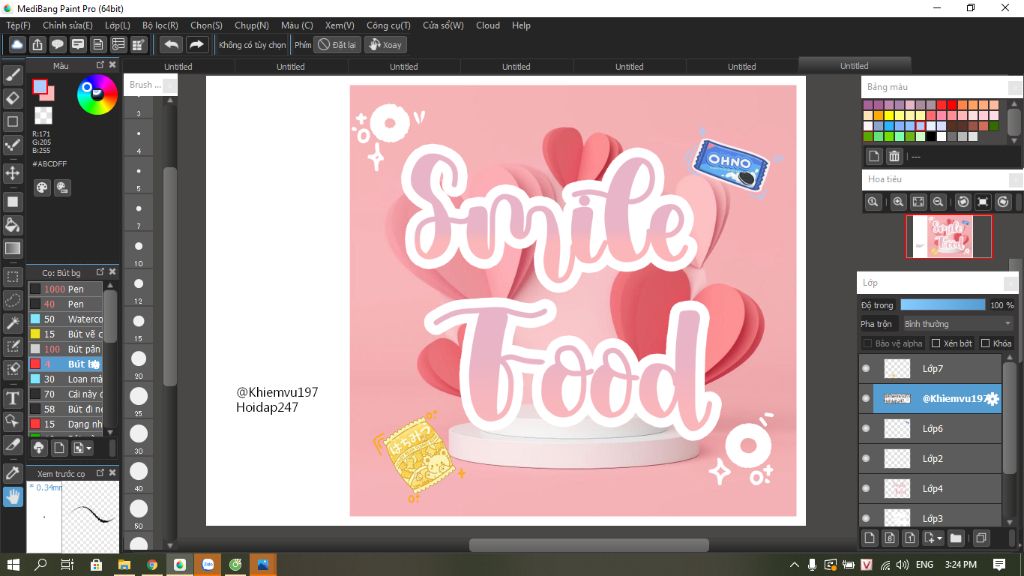Viewport: 1024px width, 576px height.
Task: Hide layer Lớp7
Action: [x=866, y=368]
